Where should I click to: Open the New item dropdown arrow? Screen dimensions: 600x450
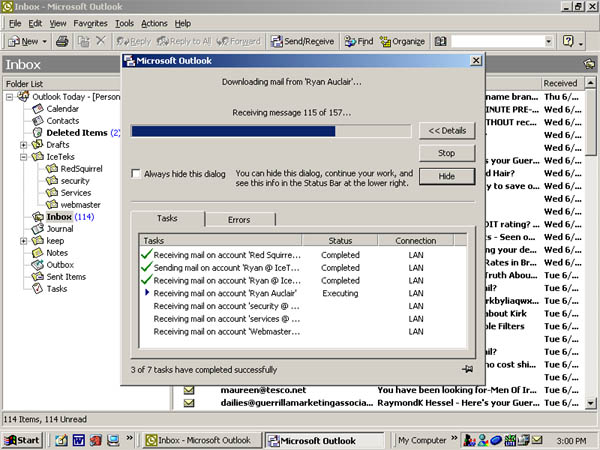click(44, 41)
